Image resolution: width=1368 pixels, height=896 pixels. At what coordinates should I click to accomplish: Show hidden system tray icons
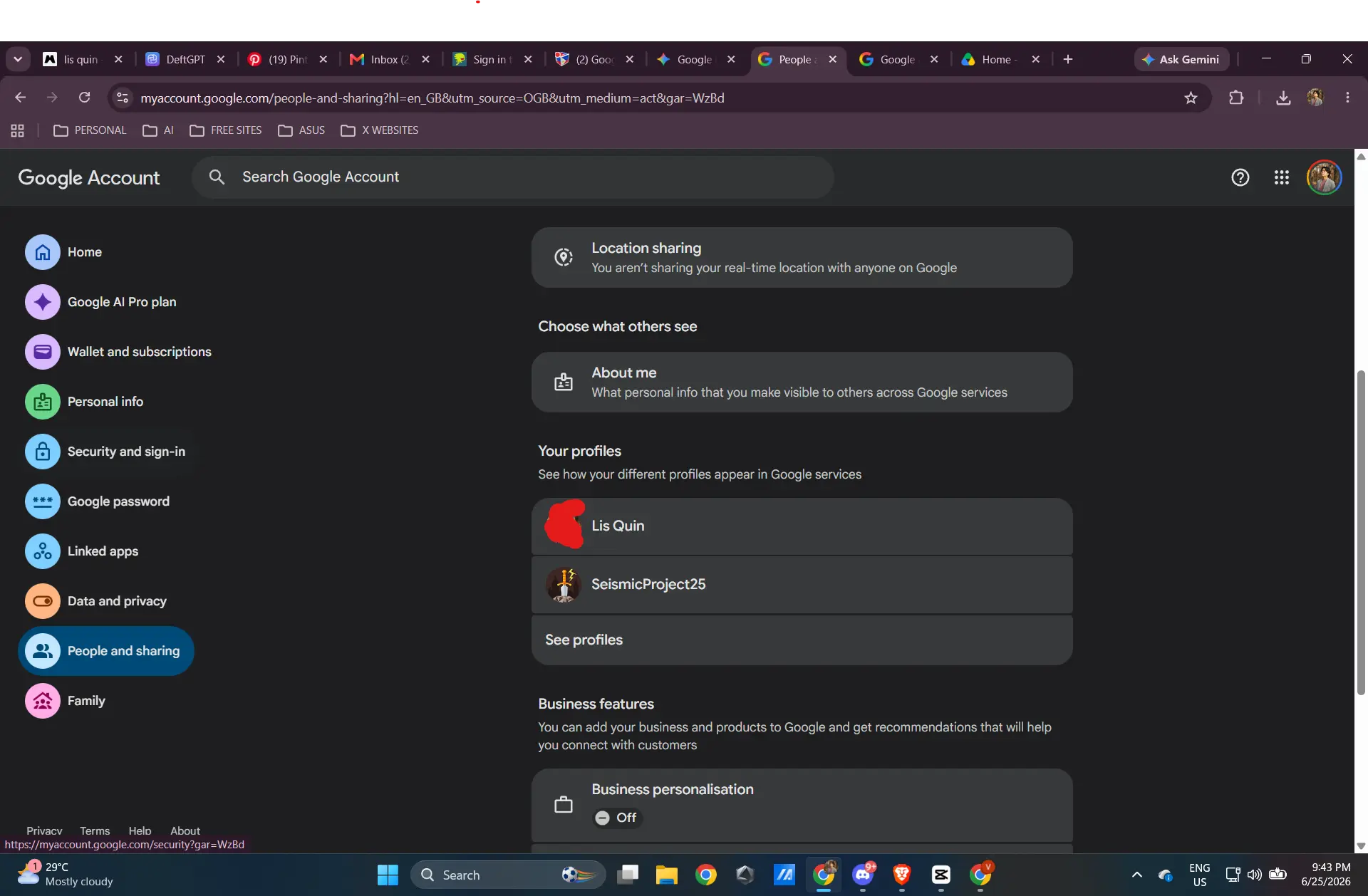point(1137,875)
